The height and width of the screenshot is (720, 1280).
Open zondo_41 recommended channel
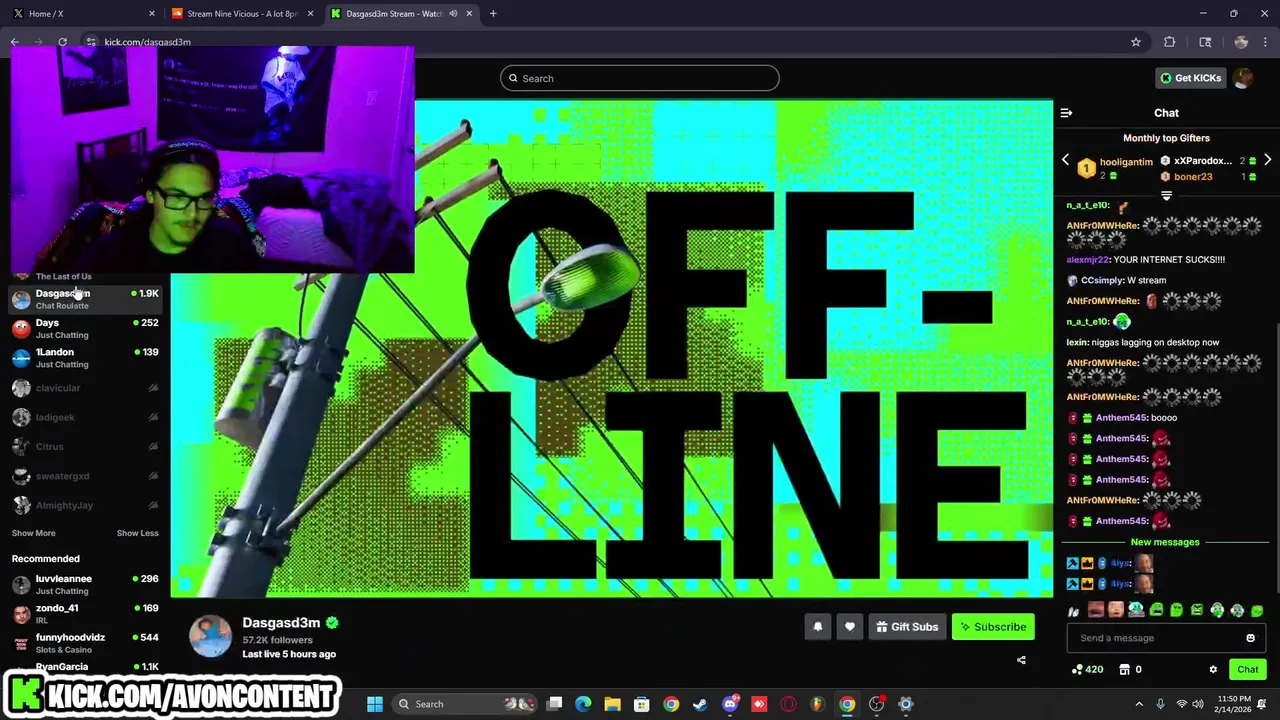click(85, 613)
